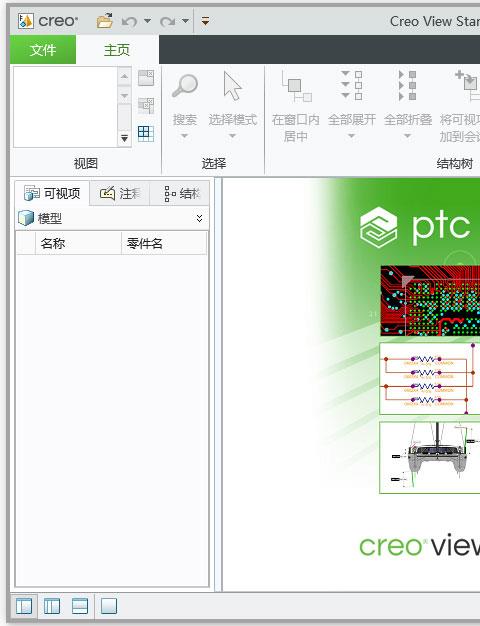Image resolution: width=480 pixels, height=626 pixels.
Task: Click the Redo arrow icon
Action: [x=167, y=21]
